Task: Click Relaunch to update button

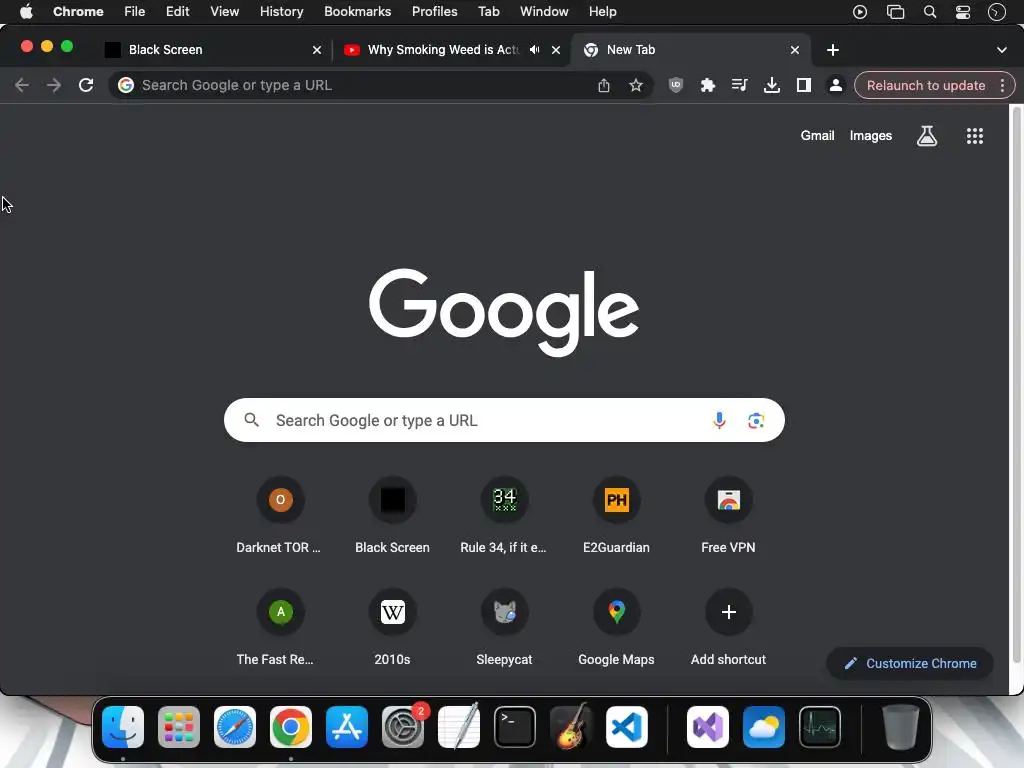Action: click(925, 86)
